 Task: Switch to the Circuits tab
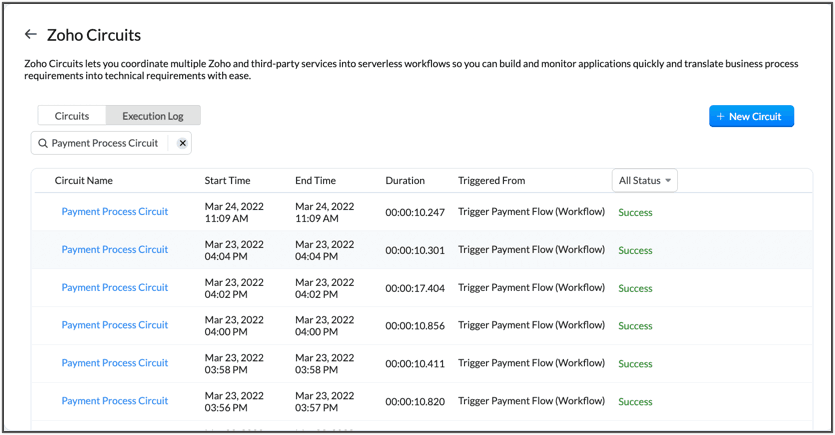pyautogui.click(x=72, y=116)
